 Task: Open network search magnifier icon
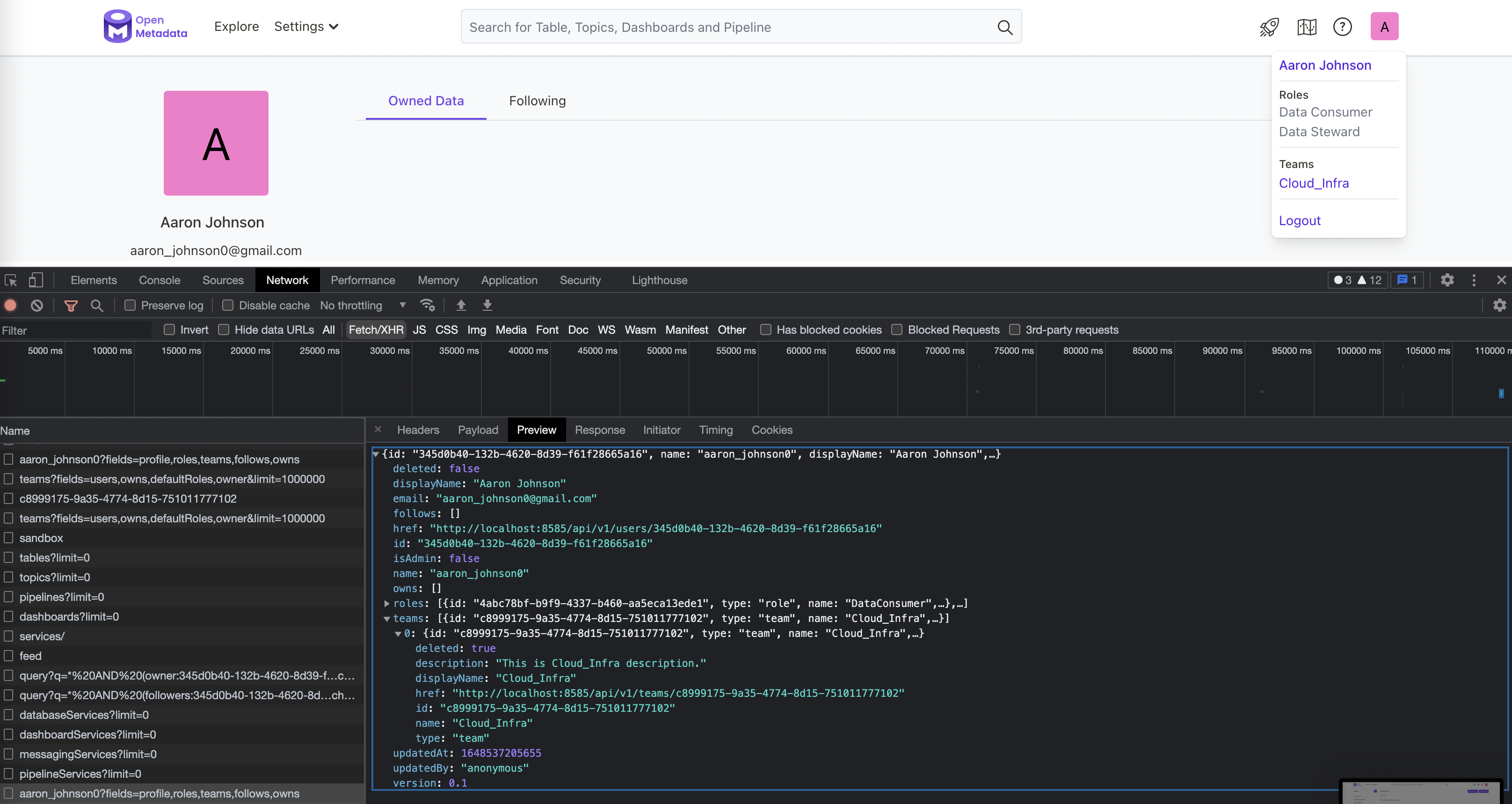click(97, 306)
